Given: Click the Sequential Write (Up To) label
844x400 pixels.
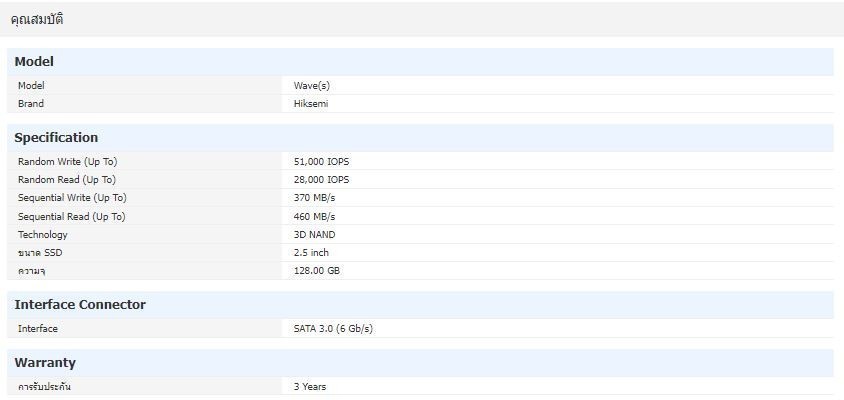Looking at the screenshot, I should pos(72,198).
